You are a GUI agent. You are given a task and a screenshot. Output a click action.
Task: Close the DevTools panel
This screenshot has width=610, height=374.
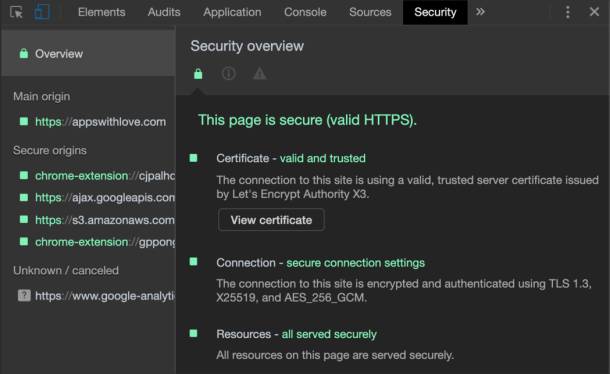pyautogui.click(x=594, y=12)
